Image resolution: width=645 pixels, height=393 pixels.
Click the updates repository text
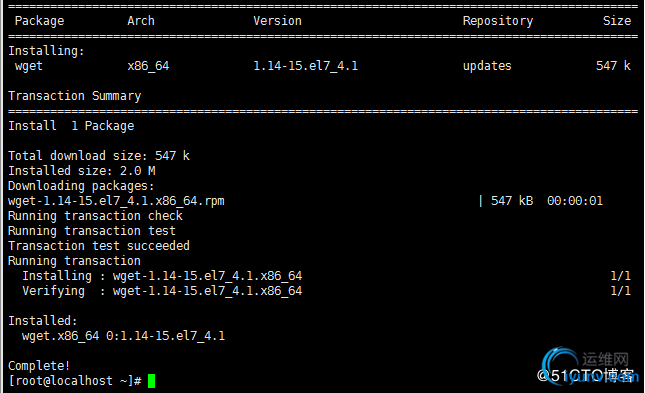click(487, 66)
